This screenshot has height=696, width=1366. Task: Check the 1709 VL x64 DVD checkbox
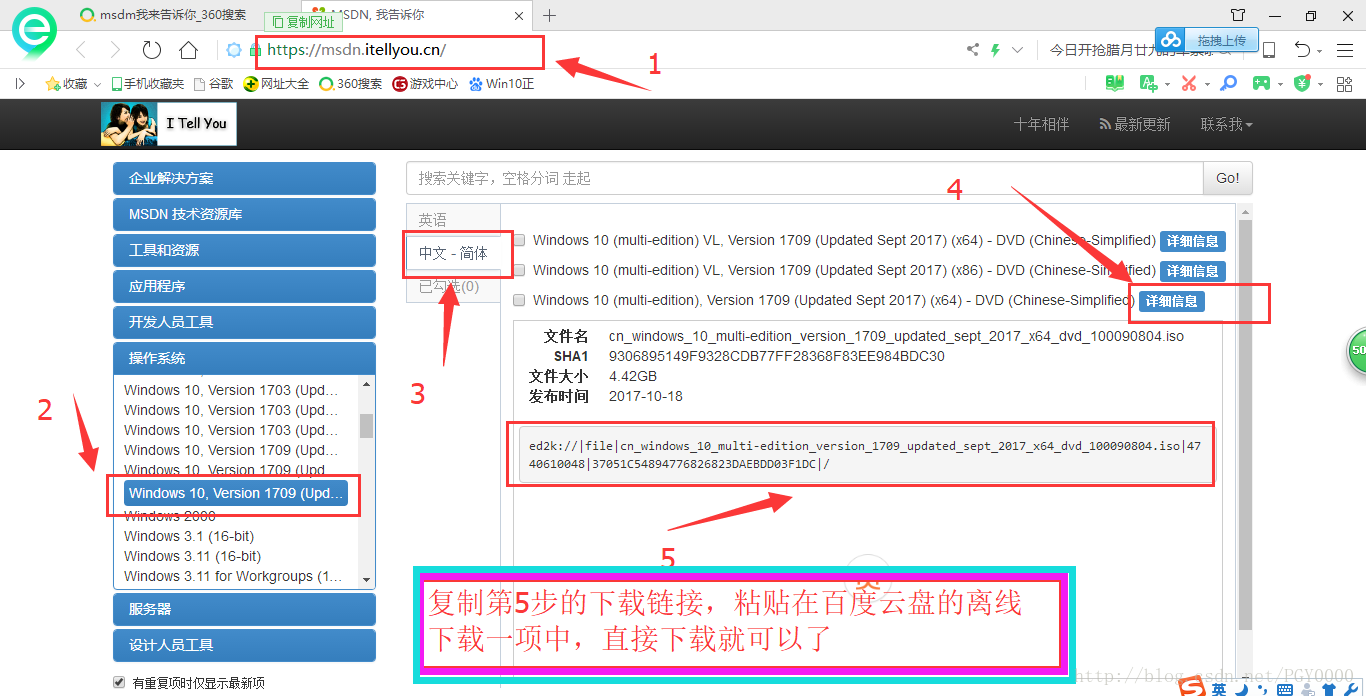click(x=519, y=240)
